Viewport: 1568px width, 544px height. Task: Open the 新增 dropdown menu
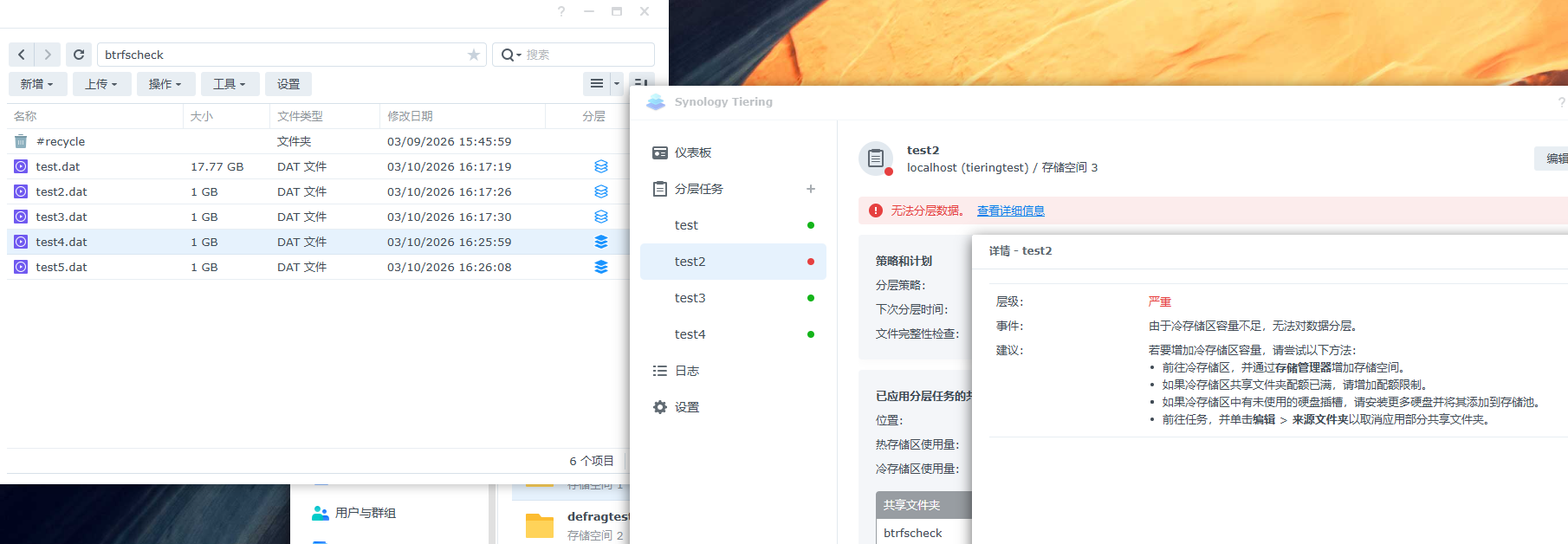coord(37,84)
